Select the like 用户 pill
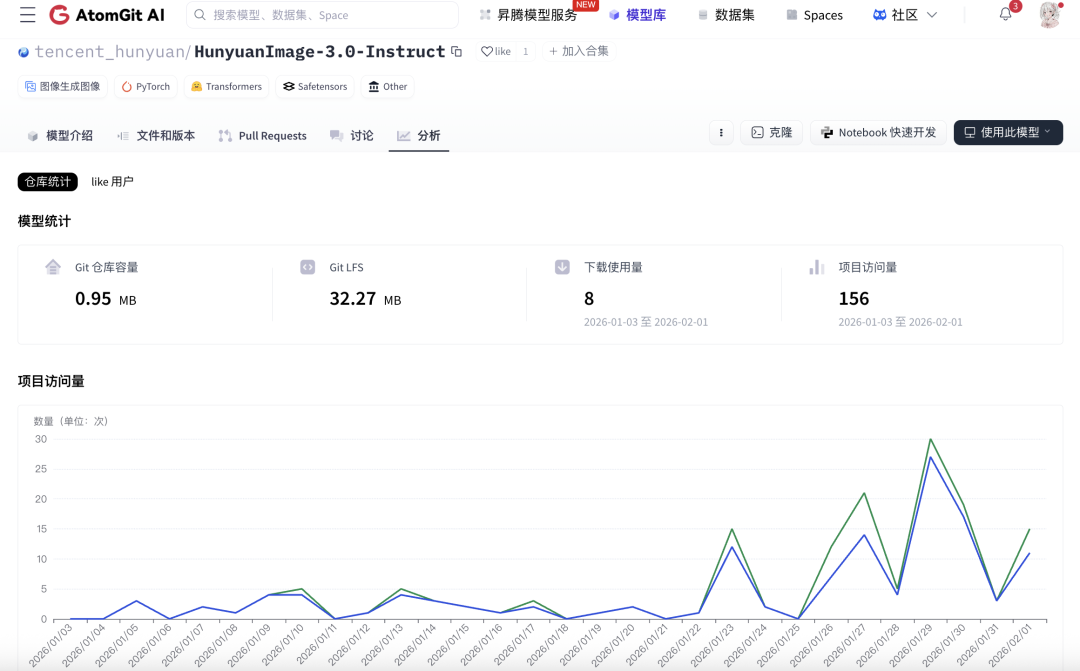 click(112, 181)
